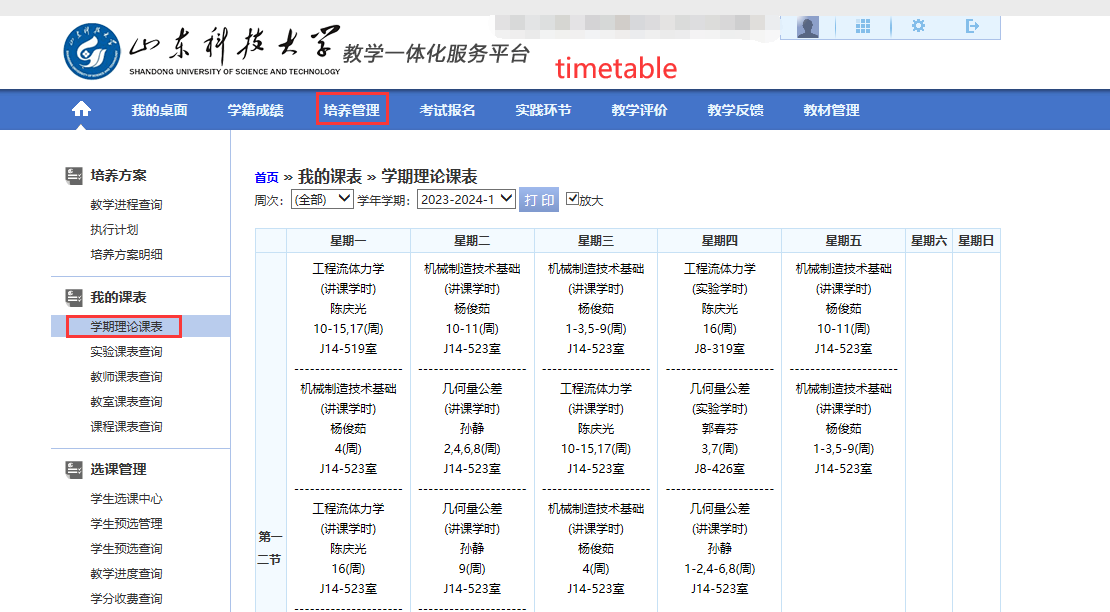The height and width of the screenshot is (612, 1110).
Task: Switch to the 学籍成绩 menu tab
Action: pos(255,110)
